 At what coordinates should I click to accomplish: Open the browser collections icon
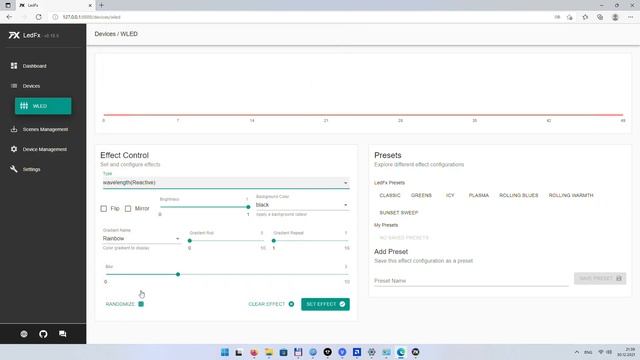[600, 17]
